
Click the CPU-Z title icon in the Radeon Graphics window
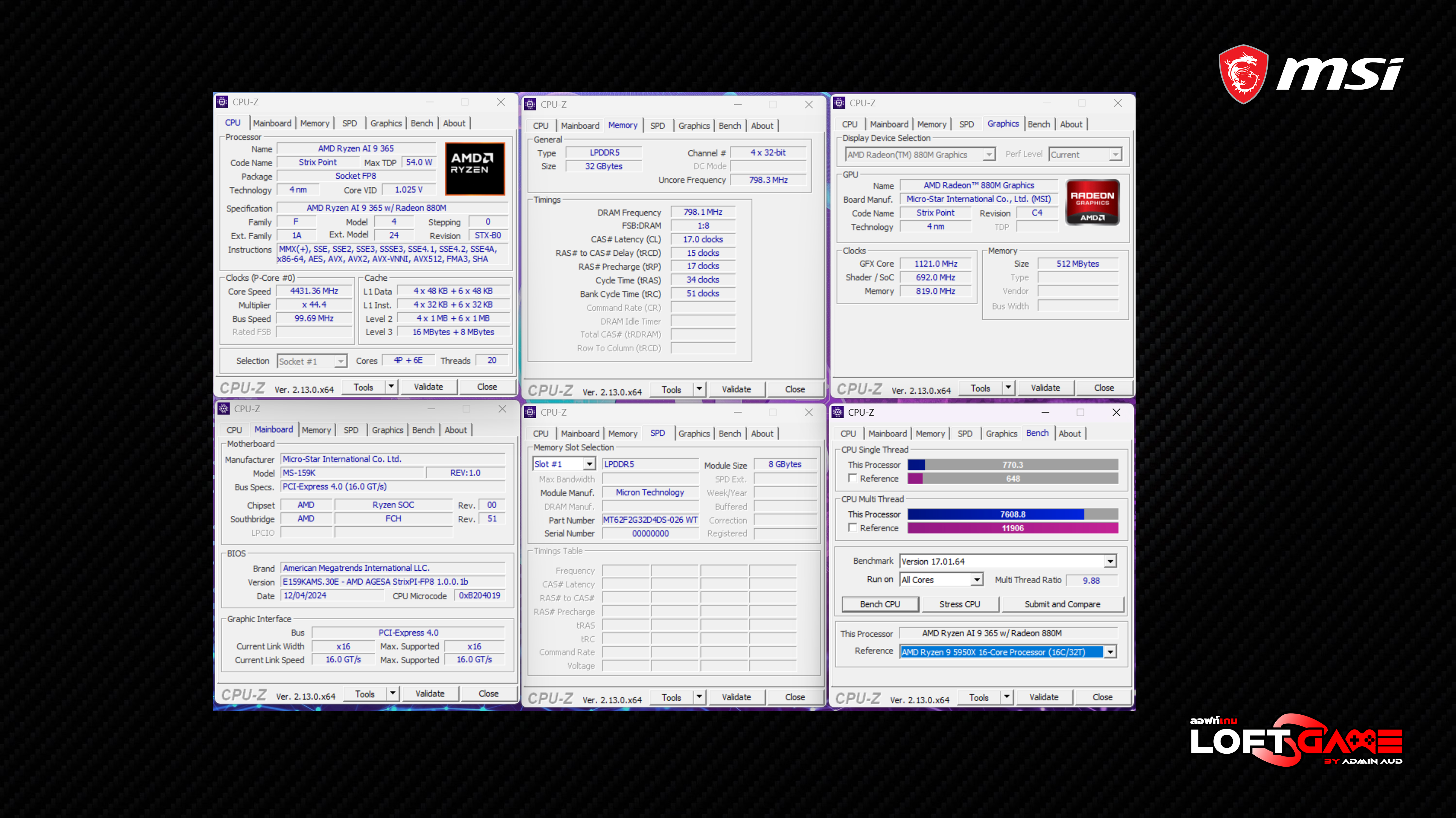pos(839,103)
